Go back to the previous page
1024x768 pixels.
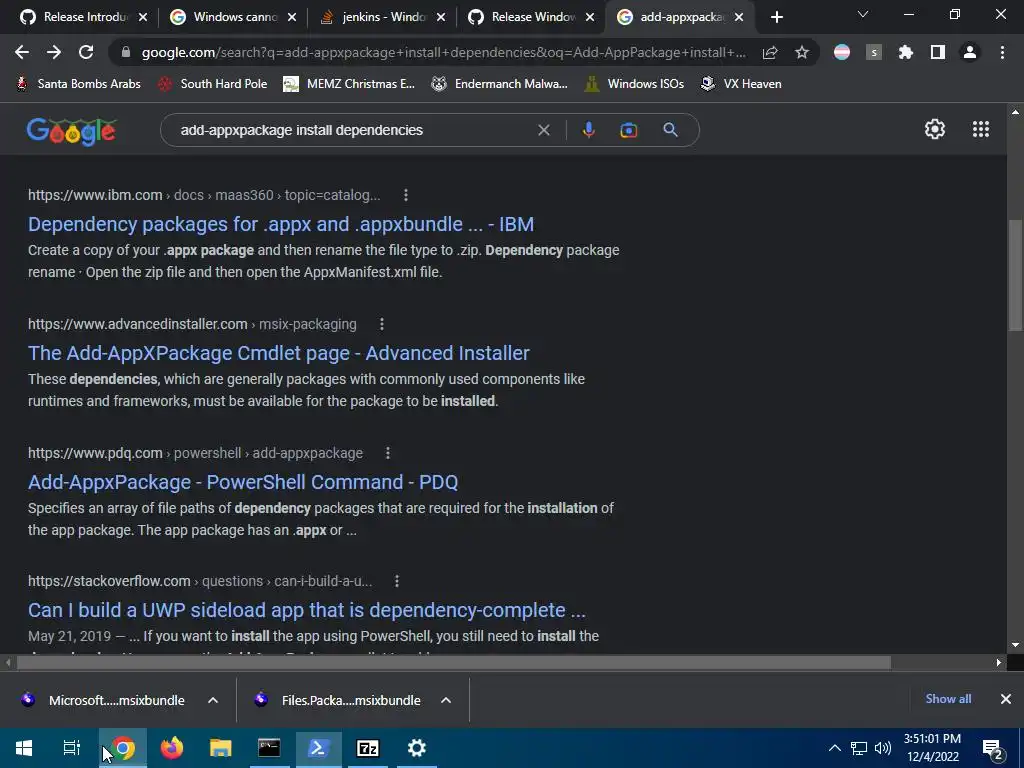pyautogui.click(x=22, y=52)
